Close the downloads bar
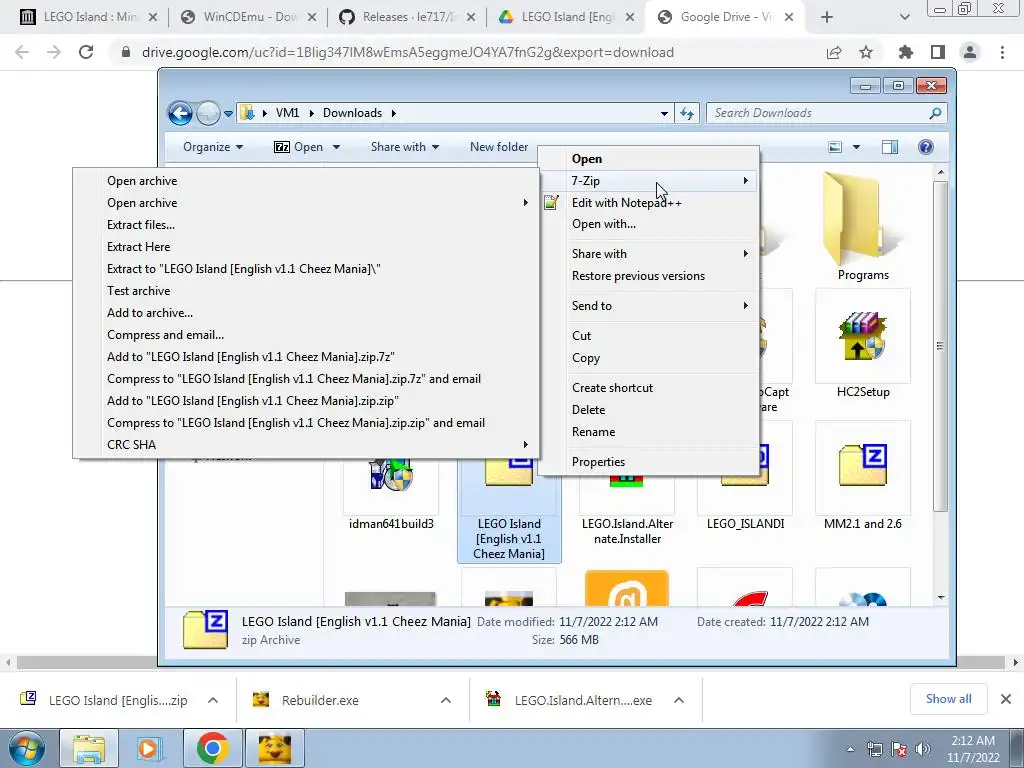Viewport: 1024px width, 768px height. 1006,699
